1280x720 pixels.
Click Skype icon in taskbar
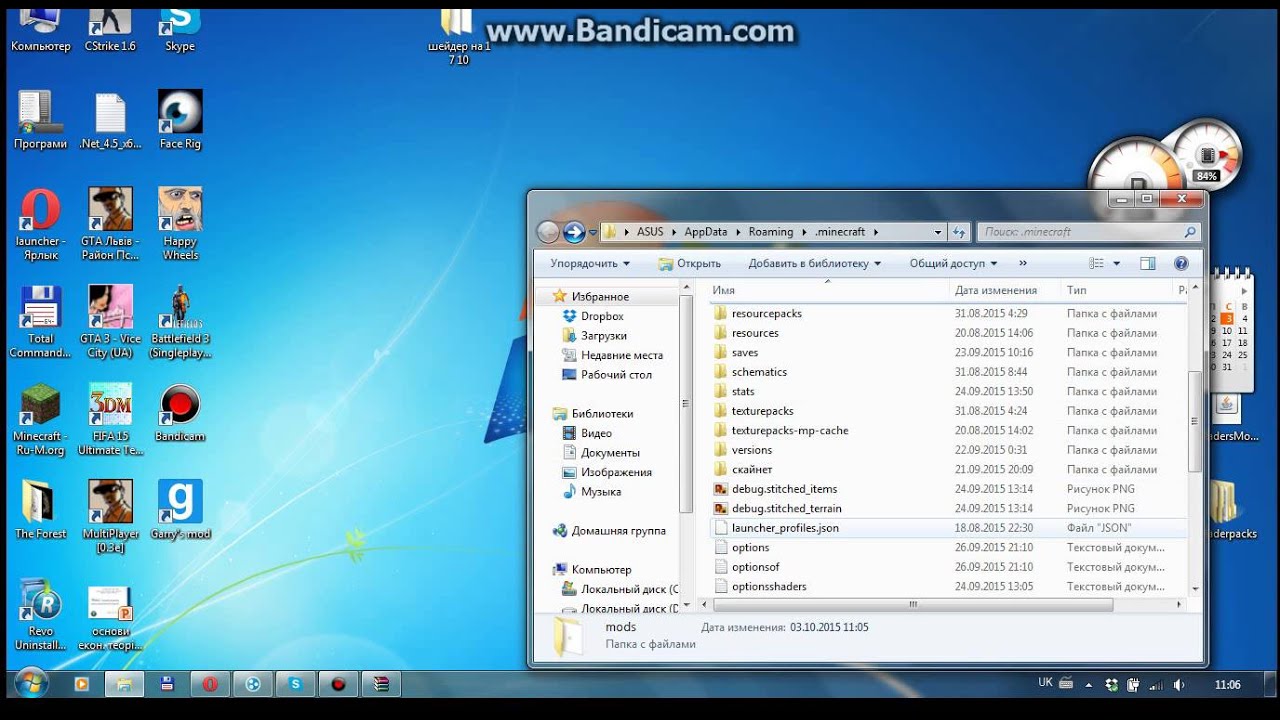pos(296,684)
